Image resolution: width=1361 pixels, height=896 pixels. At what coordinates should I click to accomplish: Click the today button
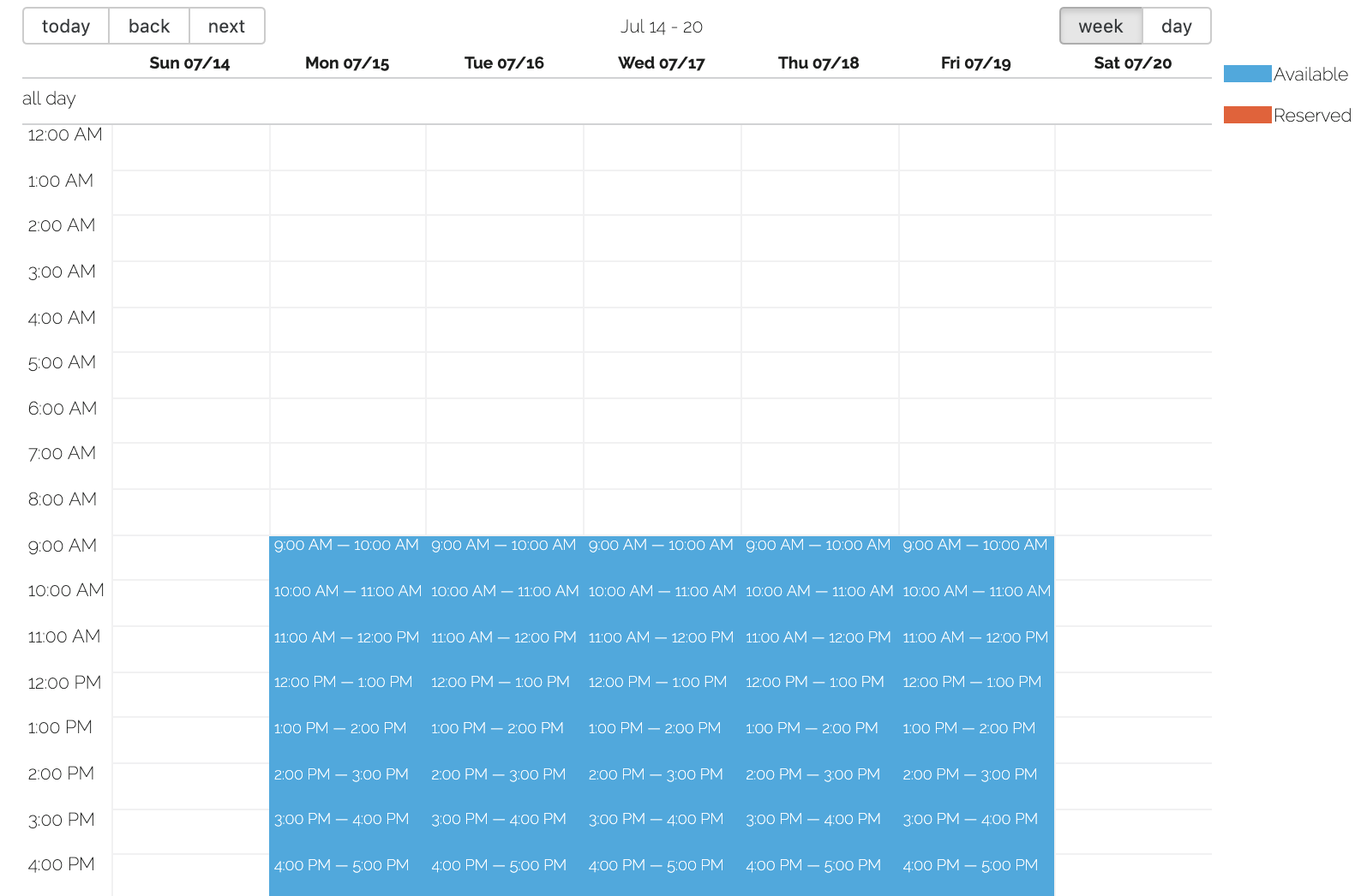point(66,27)
